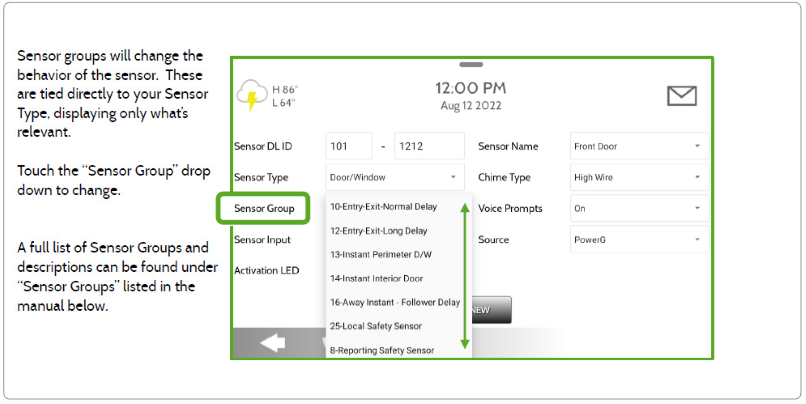Expand the Sensor Name Front Door dropdown
This screenshot has height=404, width=806.
click(638, 146)
